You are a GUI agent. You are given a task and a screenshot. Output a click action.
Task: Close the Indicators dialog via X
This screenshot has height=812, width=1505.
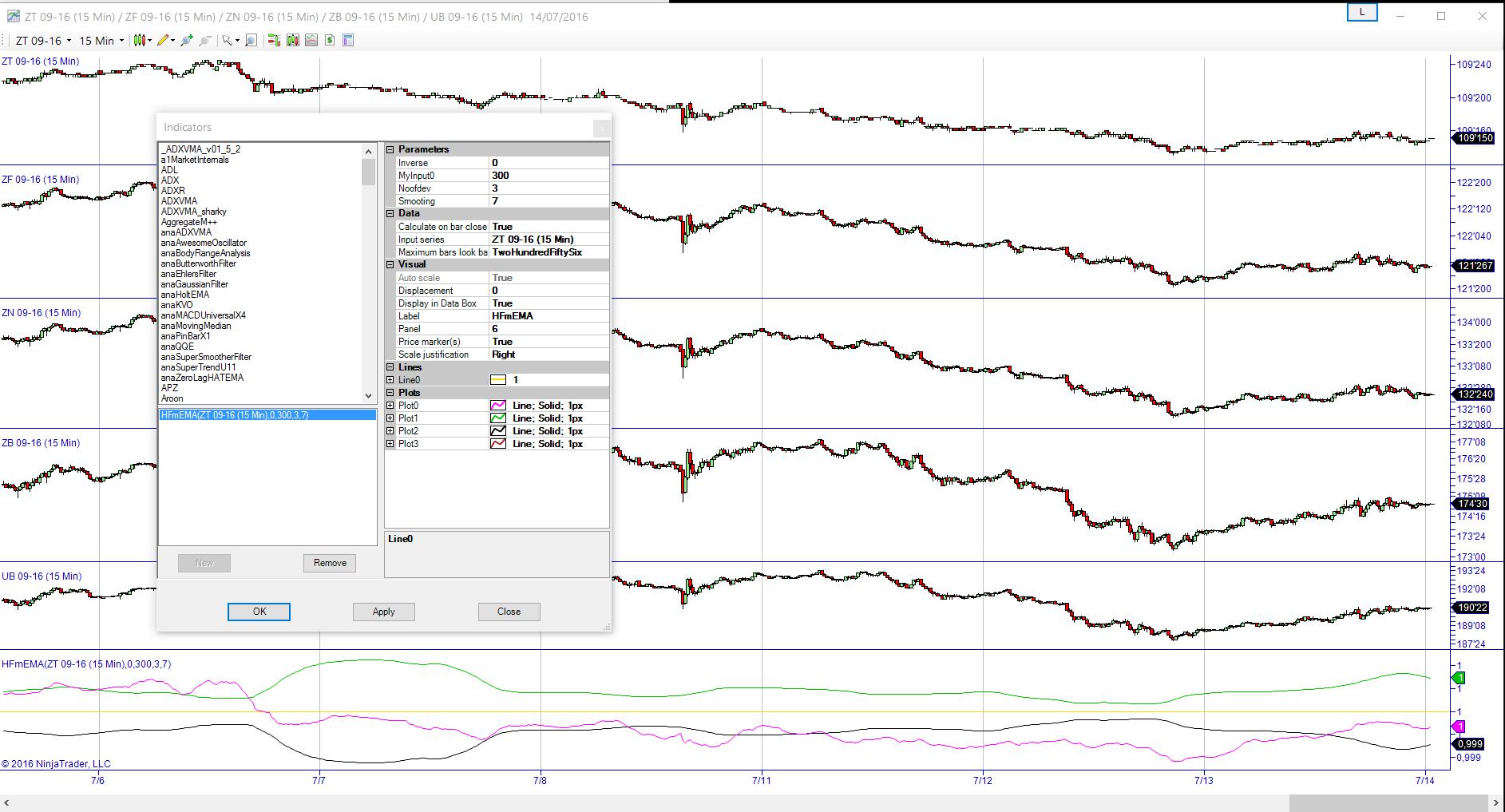tap(602, 128)
